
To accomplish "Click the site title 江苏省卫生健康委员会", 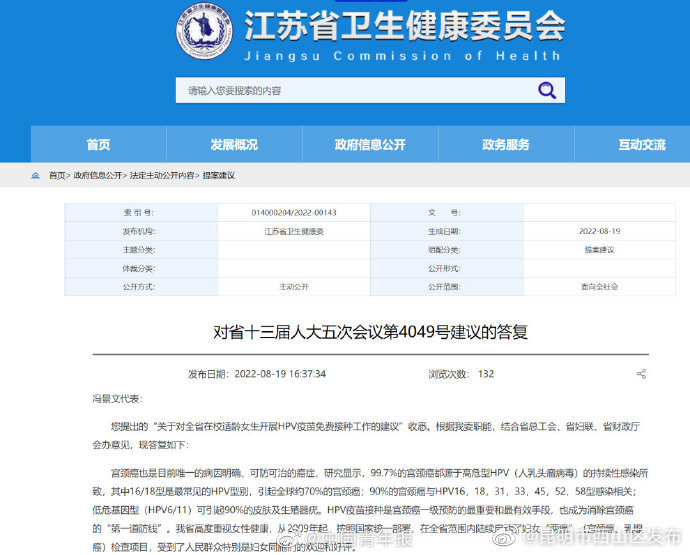I will (405, 26).
